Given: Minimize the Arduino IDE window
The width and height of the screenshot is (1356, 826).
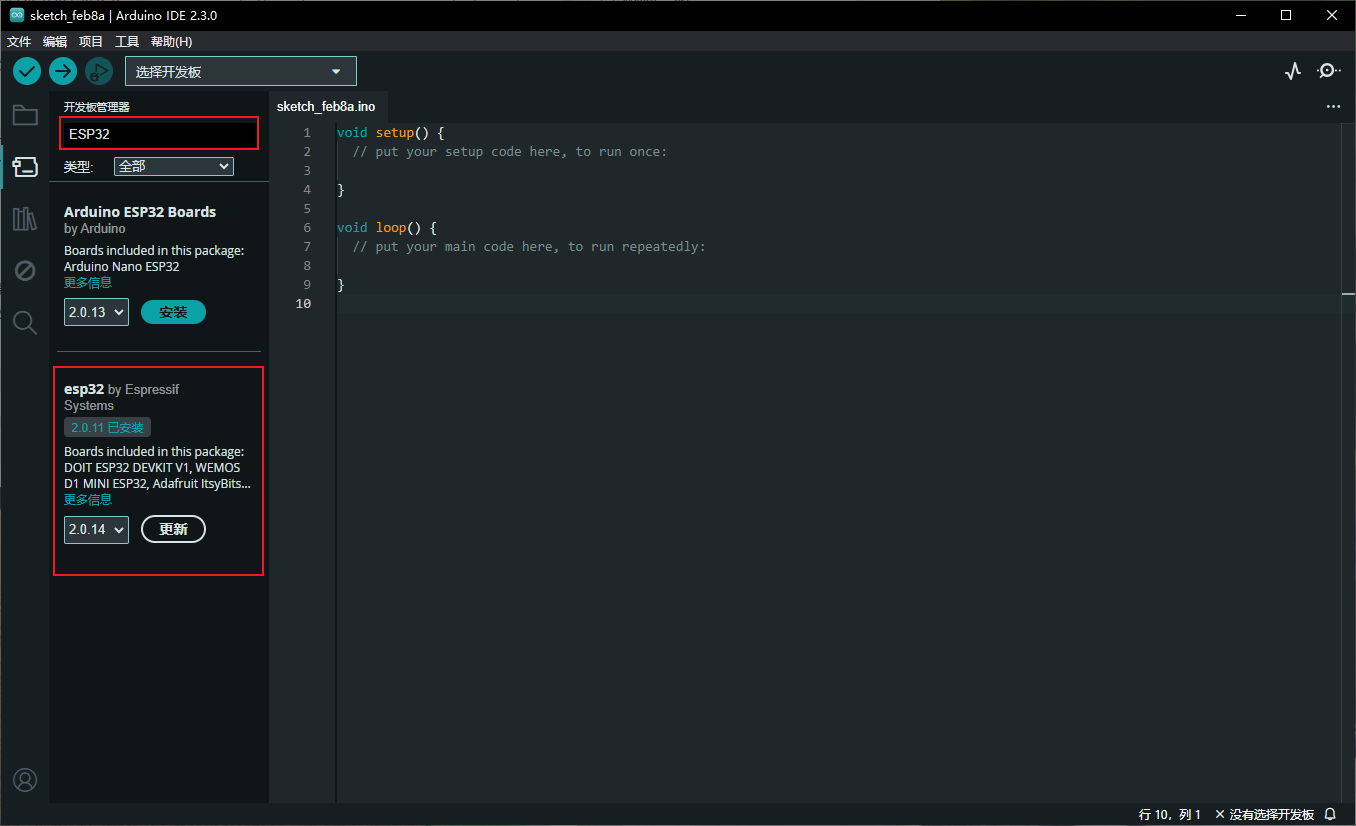Looking at the screenshot, I should (1241, 15).
